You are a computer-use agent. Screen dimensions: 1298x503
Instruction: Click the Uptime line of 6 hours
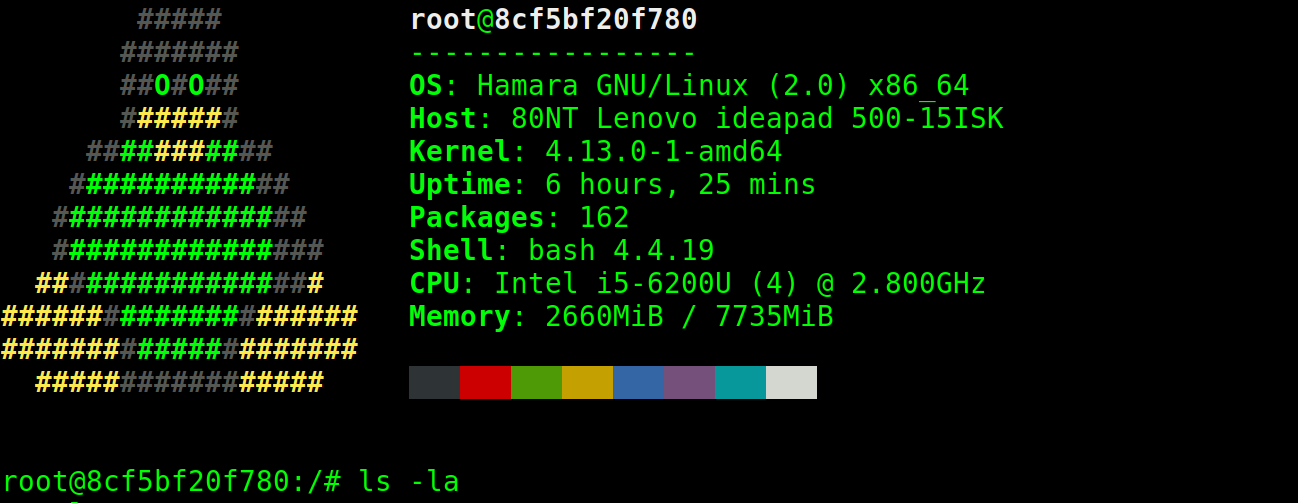pos(612,185)
